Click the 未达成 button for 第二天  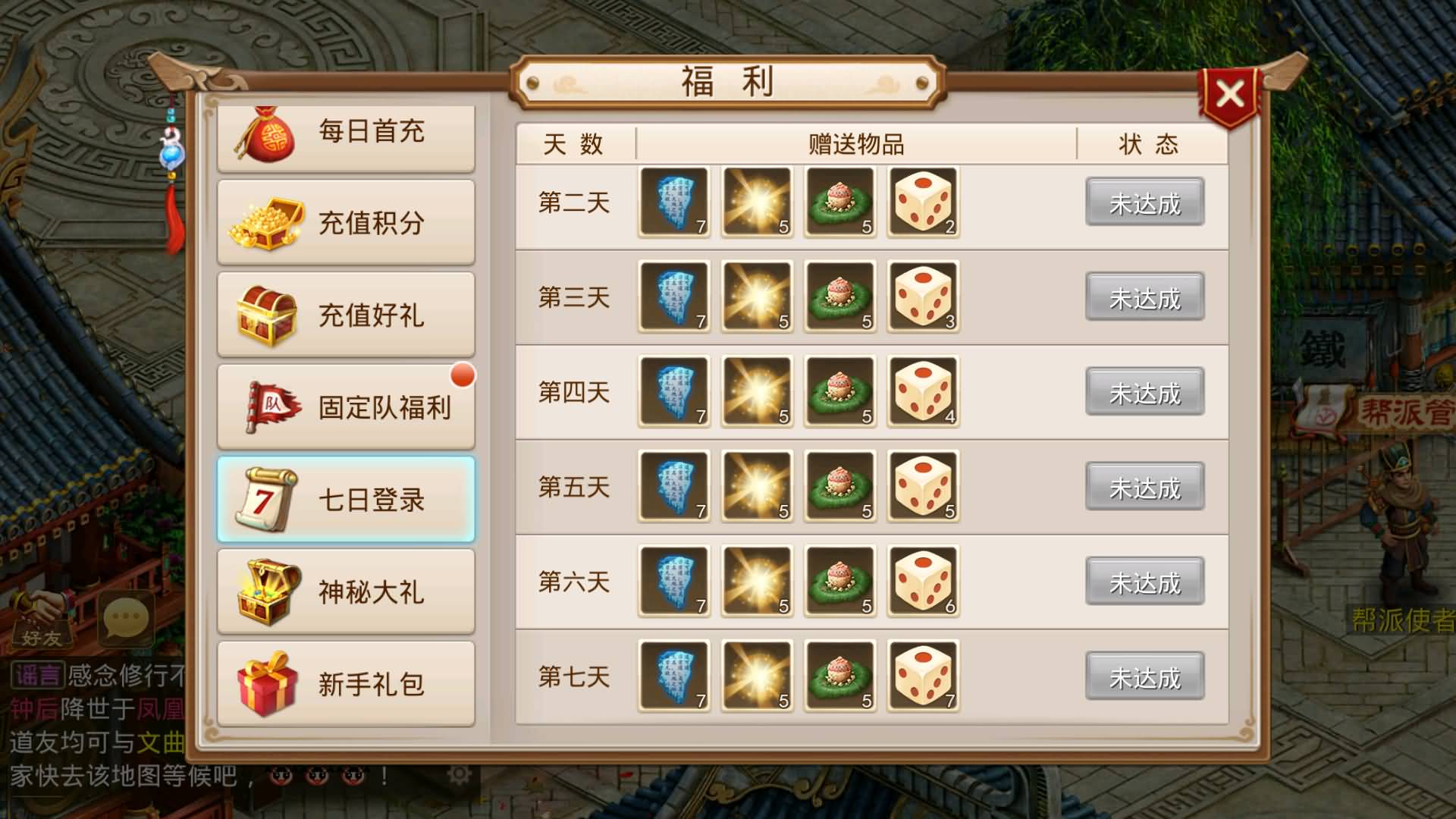point(1144,202)
